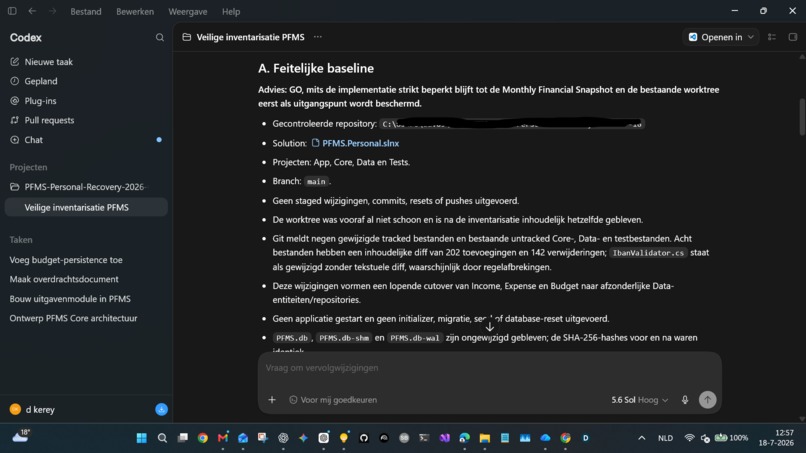
Task: Open Terminal on the taskbar
Action: (x=424, y=438)
